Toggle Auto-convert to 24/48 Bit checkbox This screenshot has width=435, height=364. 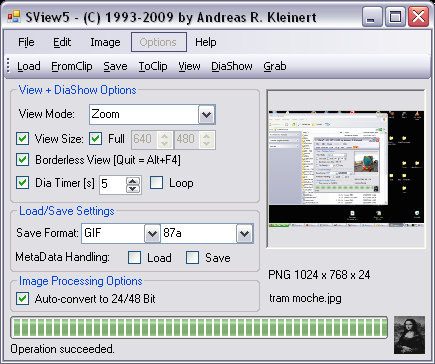tap(23, 299)
